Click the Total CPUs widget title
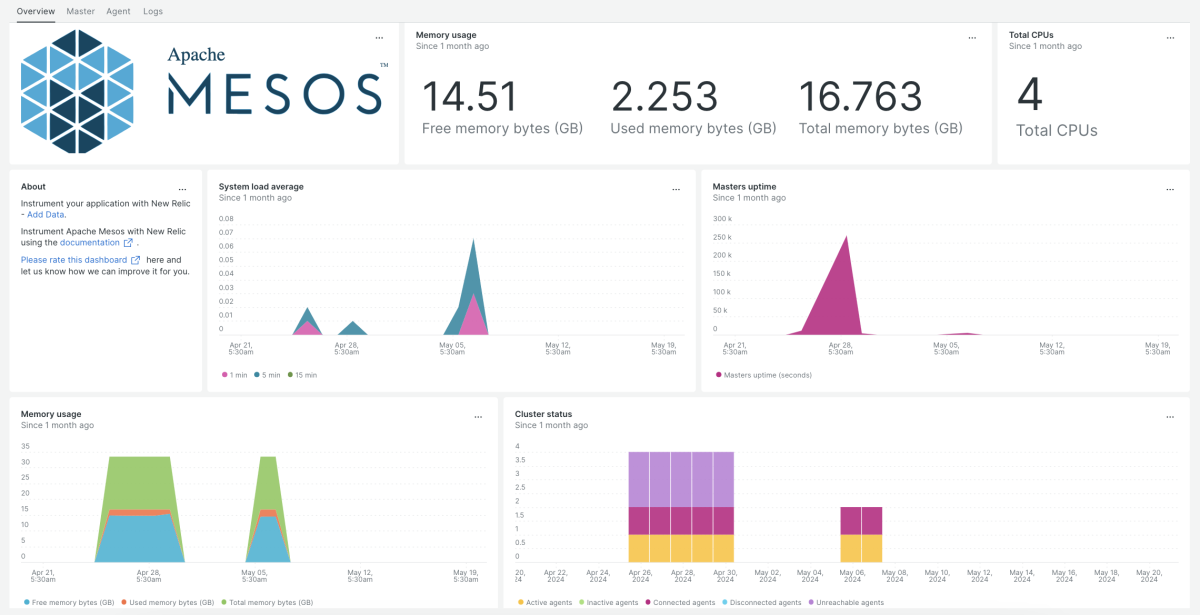Image resolution: width=1200 pixels, height=615 pixels. pyautogui.click(x=1031, y=35)
